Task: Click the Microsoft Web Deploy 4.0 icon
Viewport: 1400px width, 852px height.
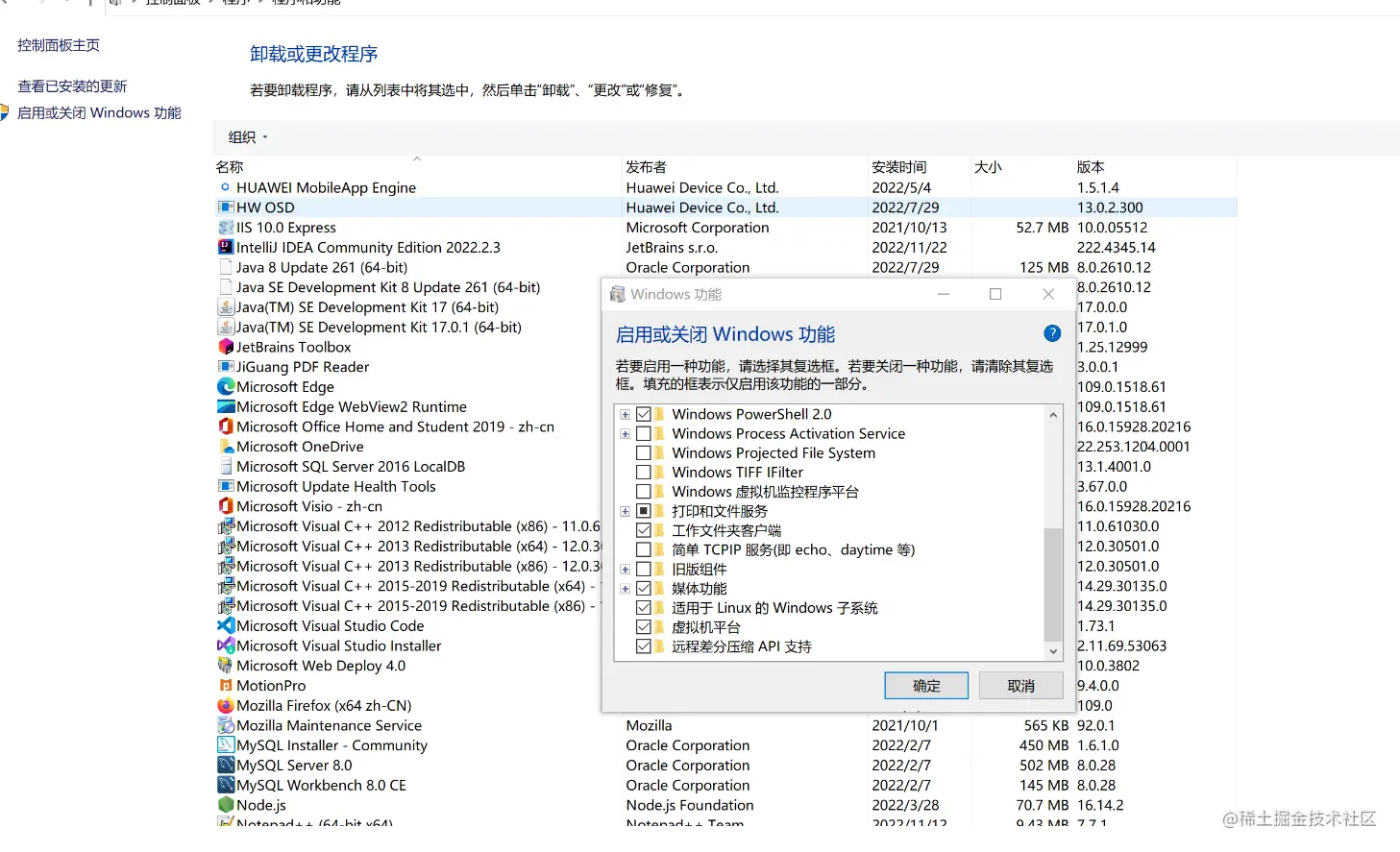Action: click(x=226, y=666)
